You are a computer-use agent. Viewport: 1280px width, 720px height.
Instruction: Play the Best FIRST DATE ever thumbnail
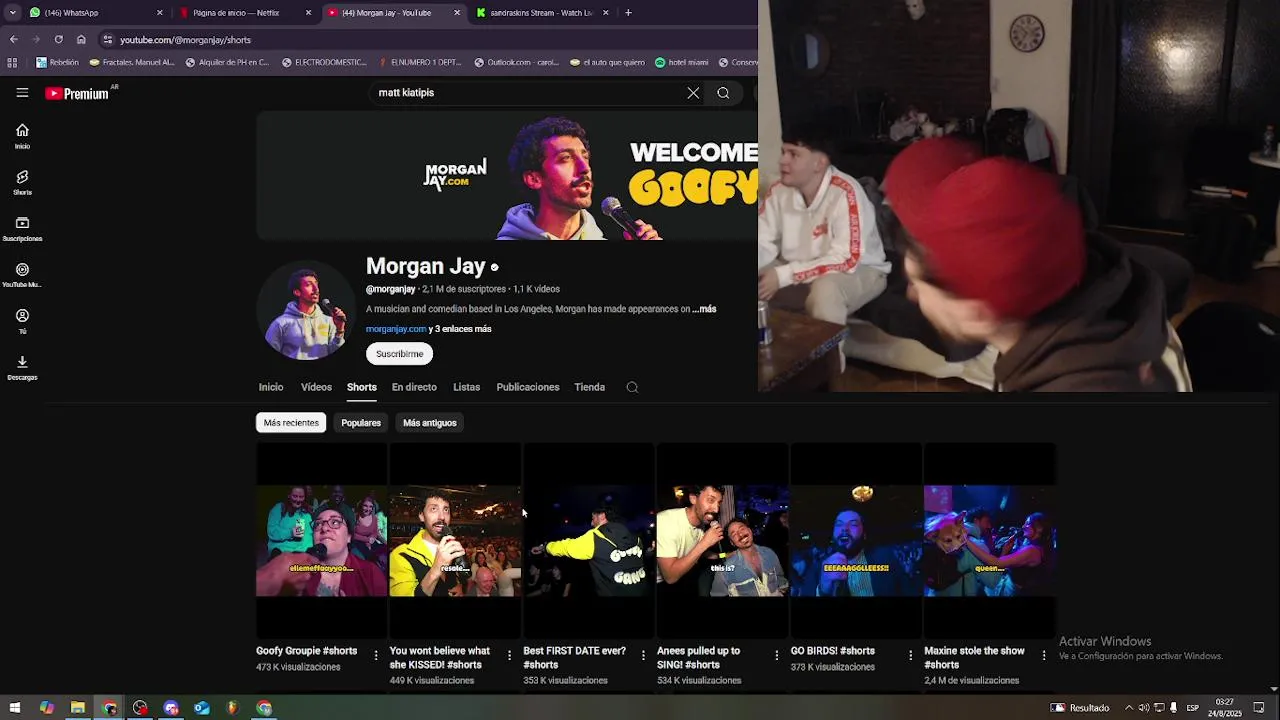pyautogui.click(x=588, y=540)
